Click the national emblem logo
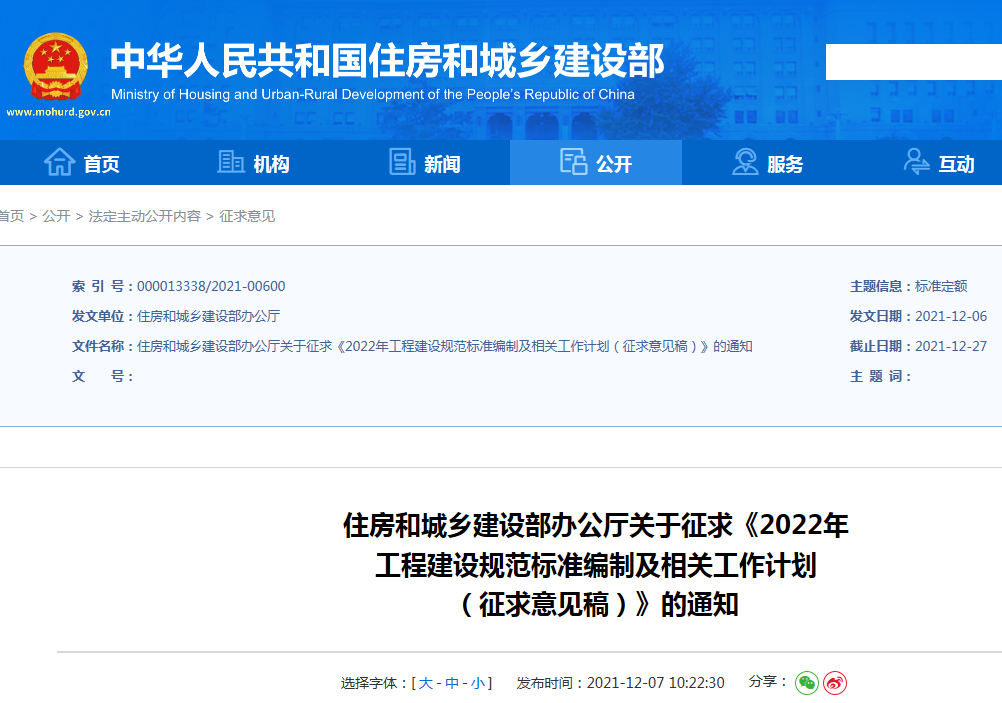 pos(55,66)
